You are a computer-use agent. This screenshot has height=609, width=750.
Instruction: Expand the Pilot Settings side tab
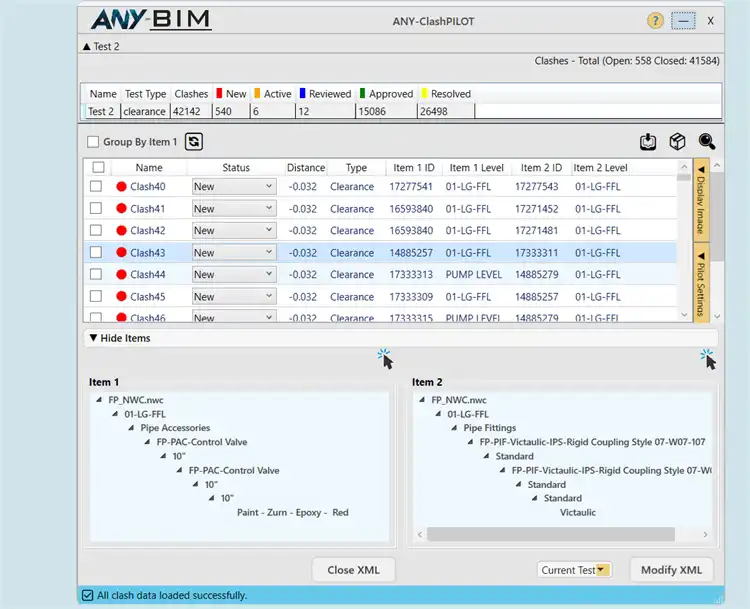pyautogui.click(x=701, y=284)
